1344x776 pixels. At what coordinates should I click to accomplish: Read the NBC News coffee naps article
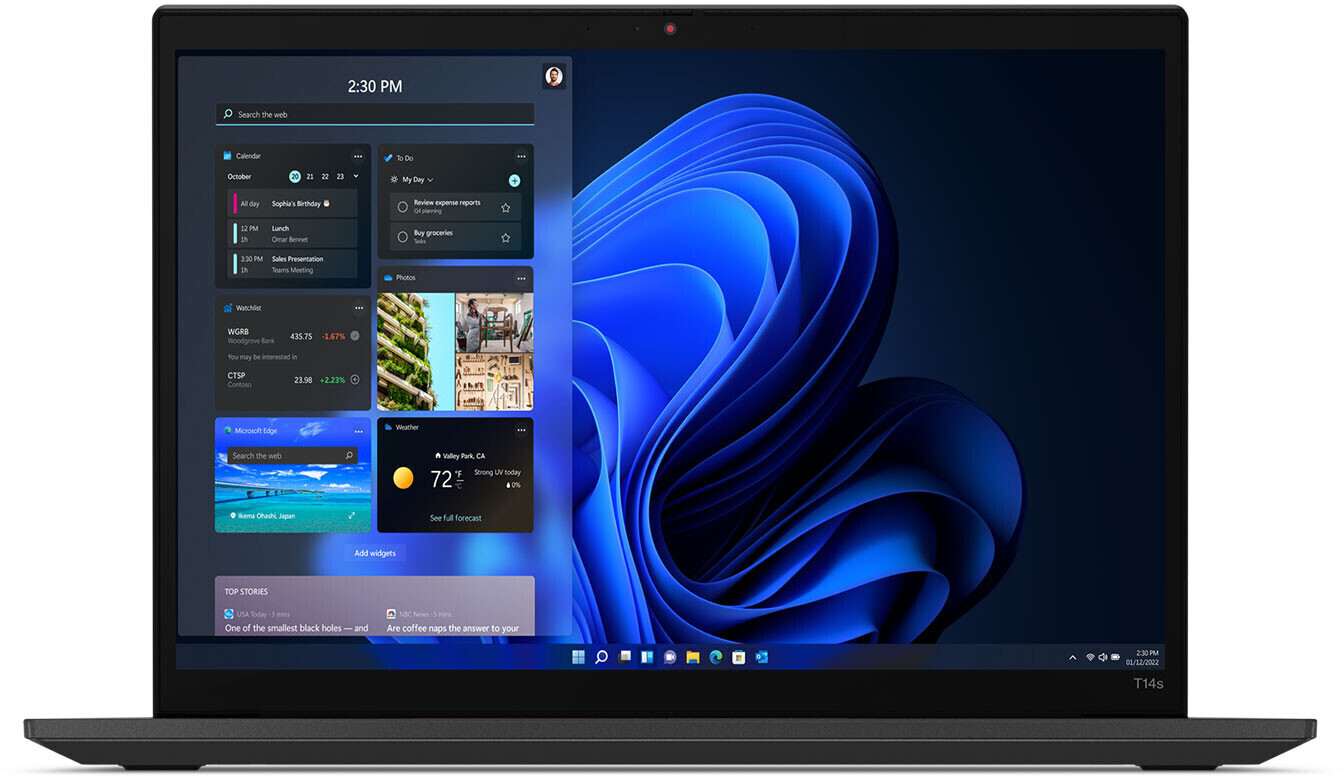(452, 627)
